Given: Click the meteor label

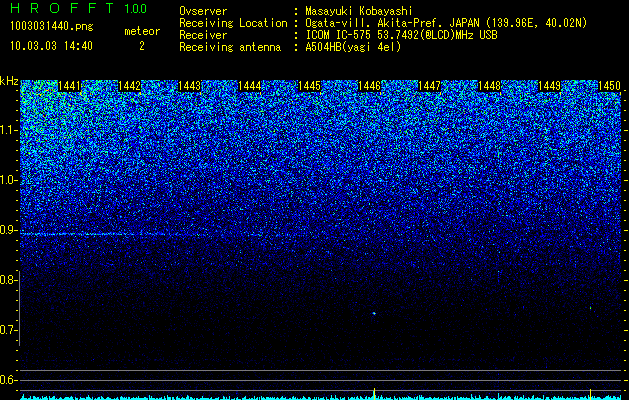Looking at the screenshot, I should 142,31.
